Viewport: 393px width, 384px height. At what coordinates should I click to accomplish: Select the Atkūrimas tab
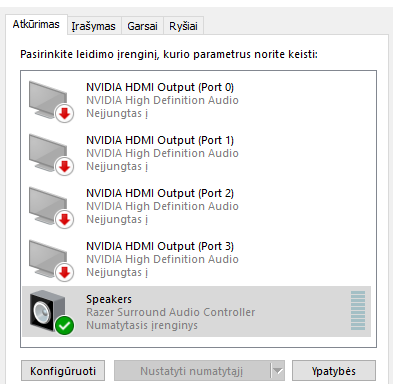pyautogui.click(x=36, y=24)
